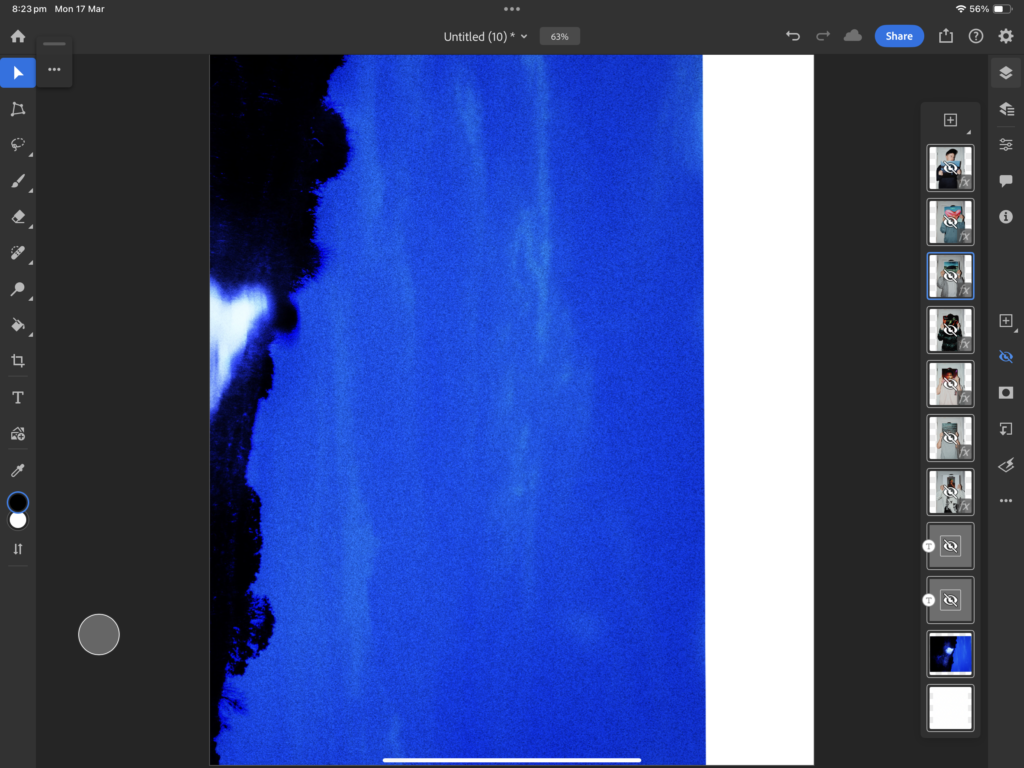
Task: Expand tool options three-dots menu
Action: (x=54, y=70)
